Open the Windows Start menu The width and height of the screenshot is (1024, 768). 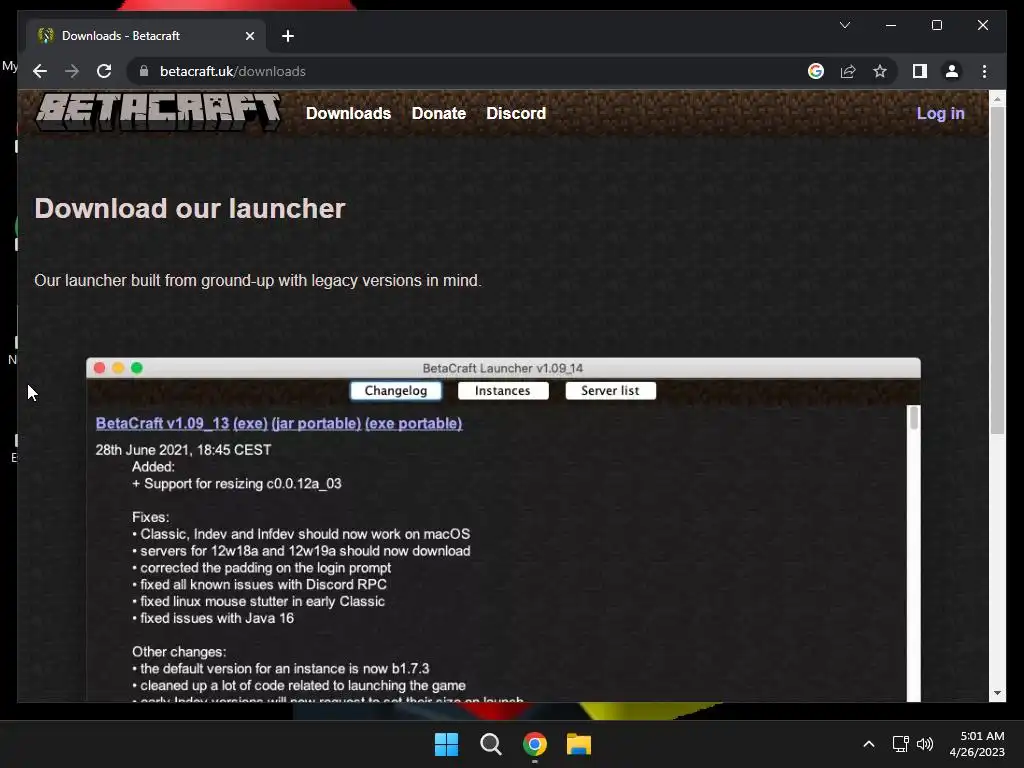coord(447,744)
